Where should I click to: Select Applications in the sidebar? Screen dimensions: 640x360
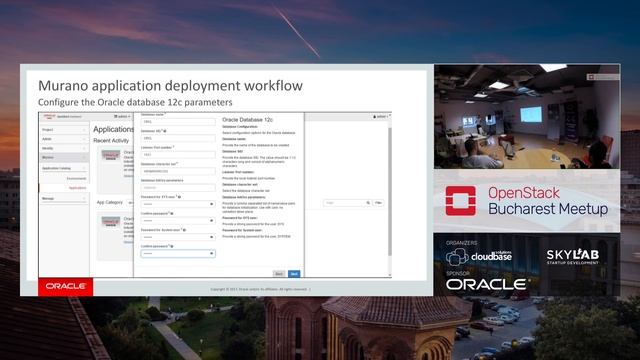(77, 188)
